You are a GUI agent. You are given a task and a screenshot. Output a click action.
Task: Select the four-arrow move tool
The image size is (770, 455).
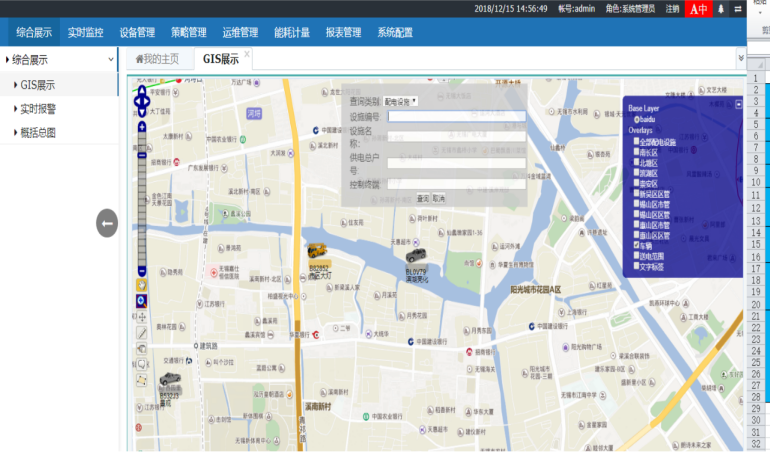(x=141, y=317)
